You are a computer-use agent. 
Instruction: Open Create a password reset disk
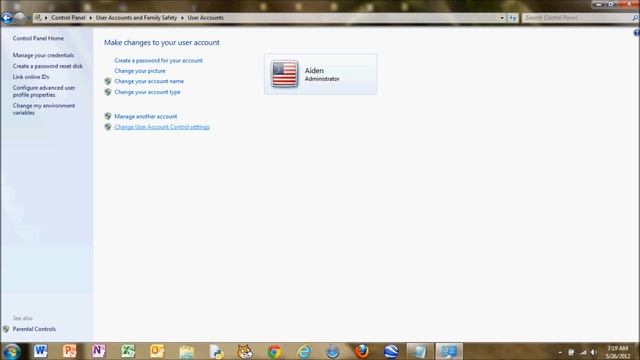pyautogui.click(x=47, y=66)
